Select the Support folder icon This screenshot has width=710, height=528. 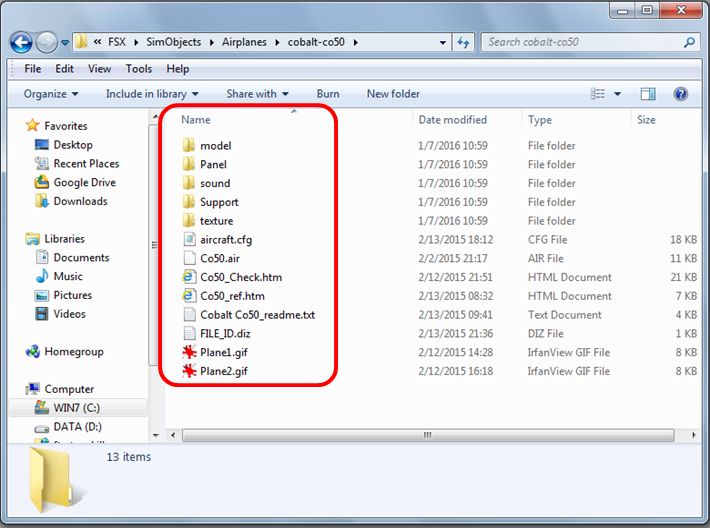189,202
